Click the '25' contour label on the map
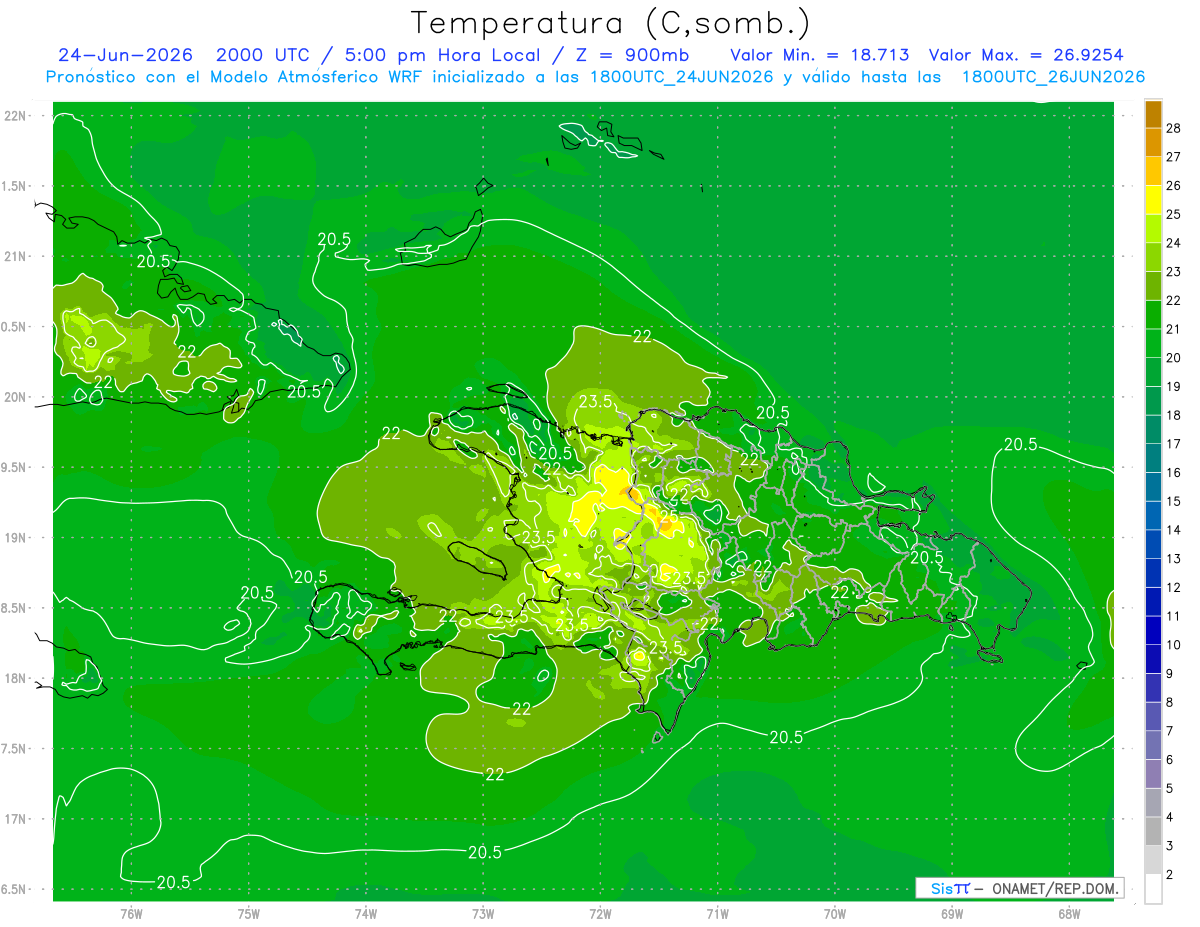1200x927 pixels. click(668, 517)
